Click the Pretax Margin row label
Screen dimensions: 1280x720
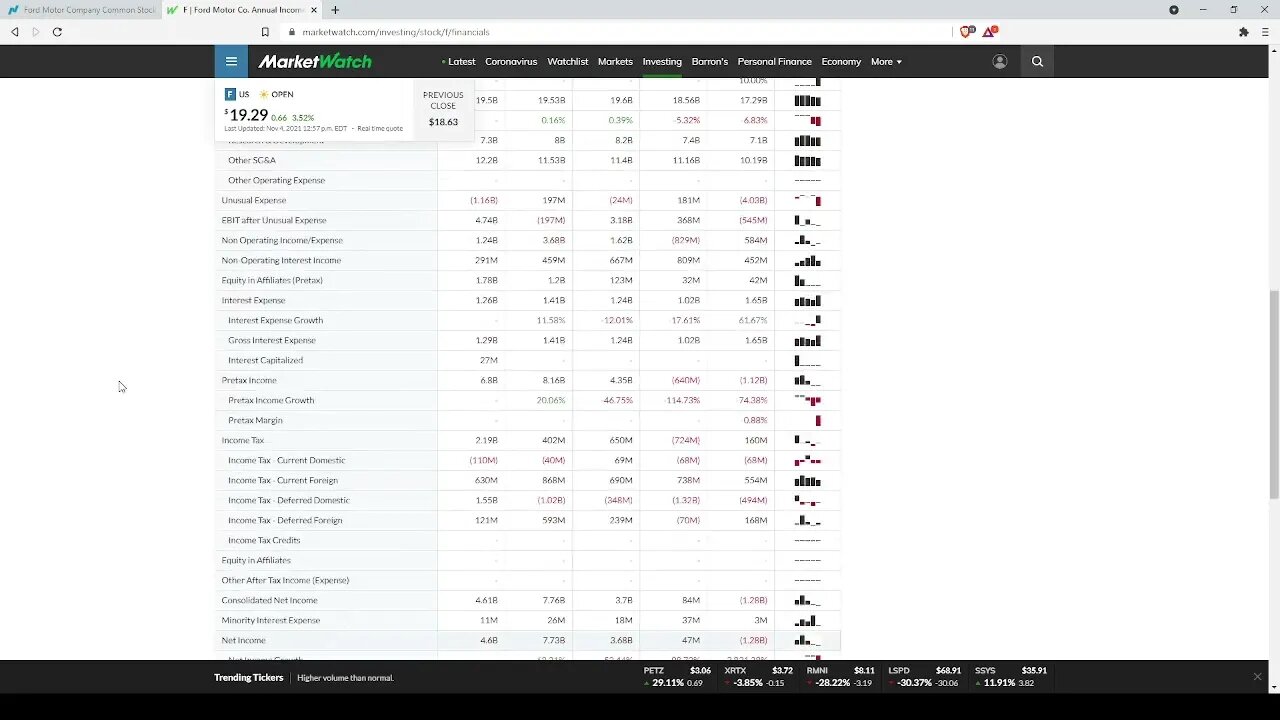tap(255, 420)
